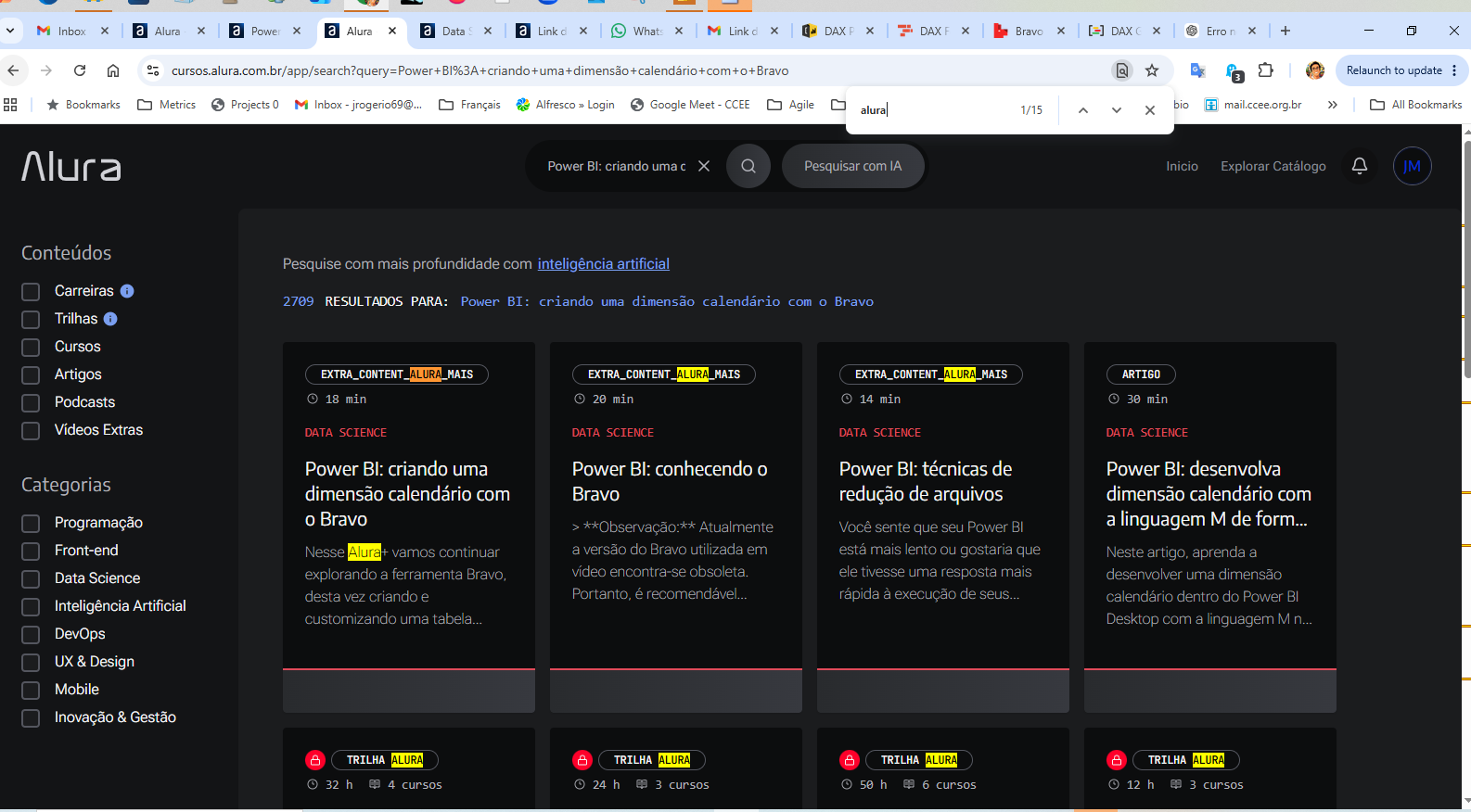Viewport: 1471px width, 812px height.
Task: Open the Google Translate extension icon
Action: [x=1197, y=70]
